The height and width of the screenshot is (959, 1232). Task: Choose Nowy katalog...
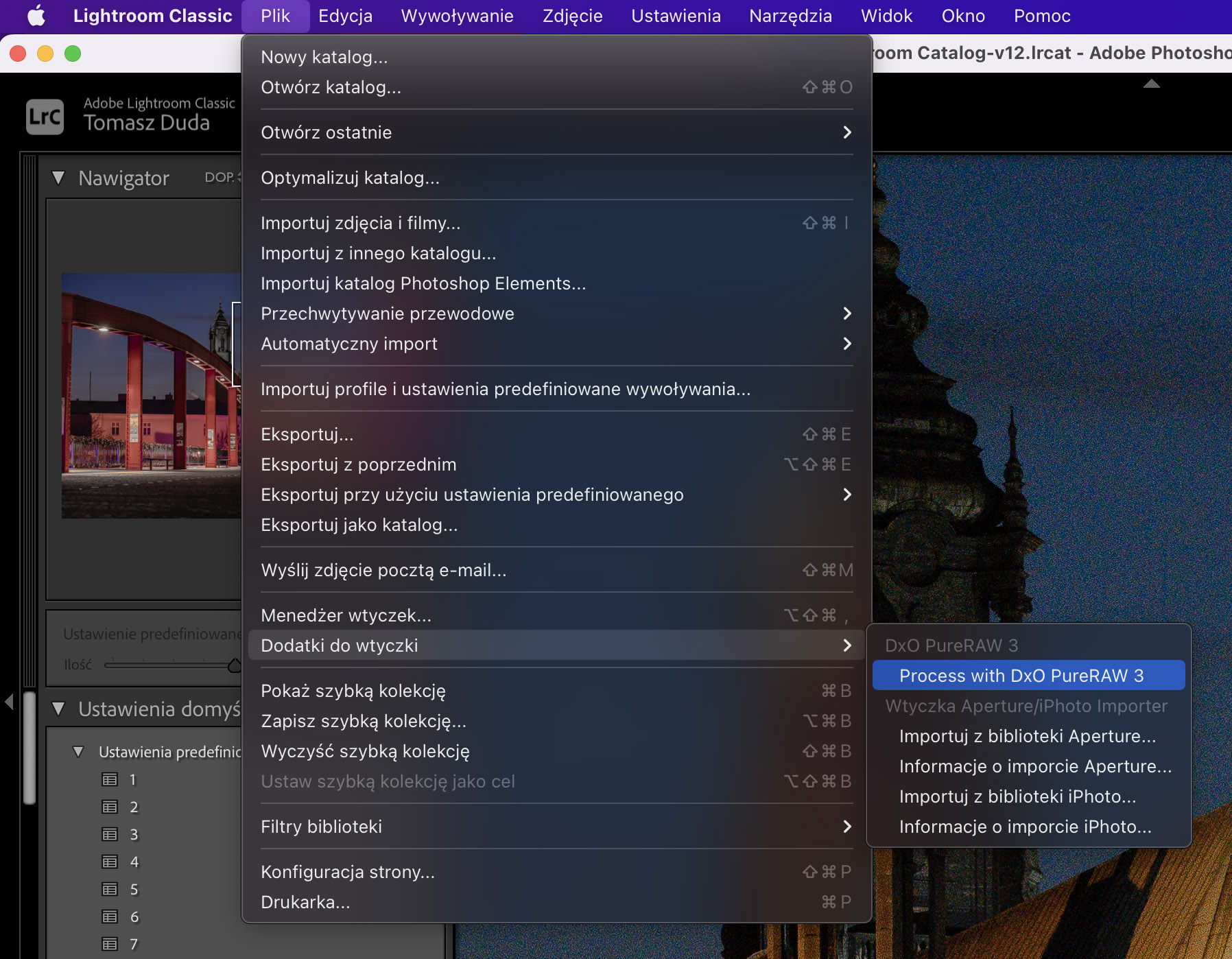[x=556, y=57]
